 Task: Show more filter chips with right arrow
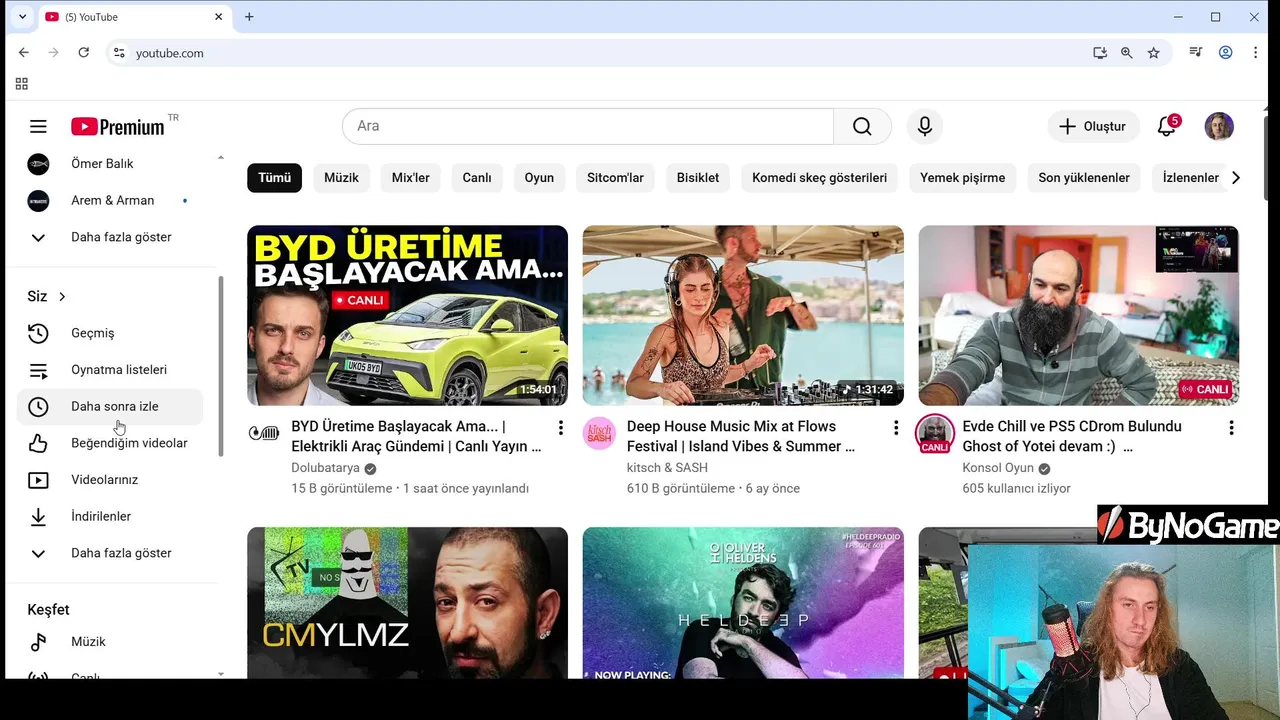(1236, 178)
